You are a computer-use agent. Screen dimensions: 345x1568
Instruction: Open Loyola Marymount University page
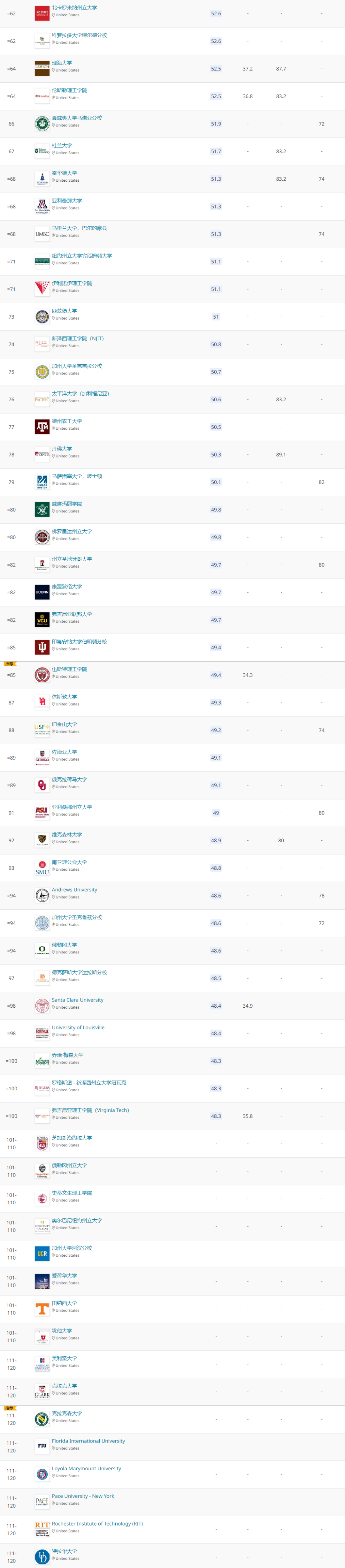(87, 1468)
